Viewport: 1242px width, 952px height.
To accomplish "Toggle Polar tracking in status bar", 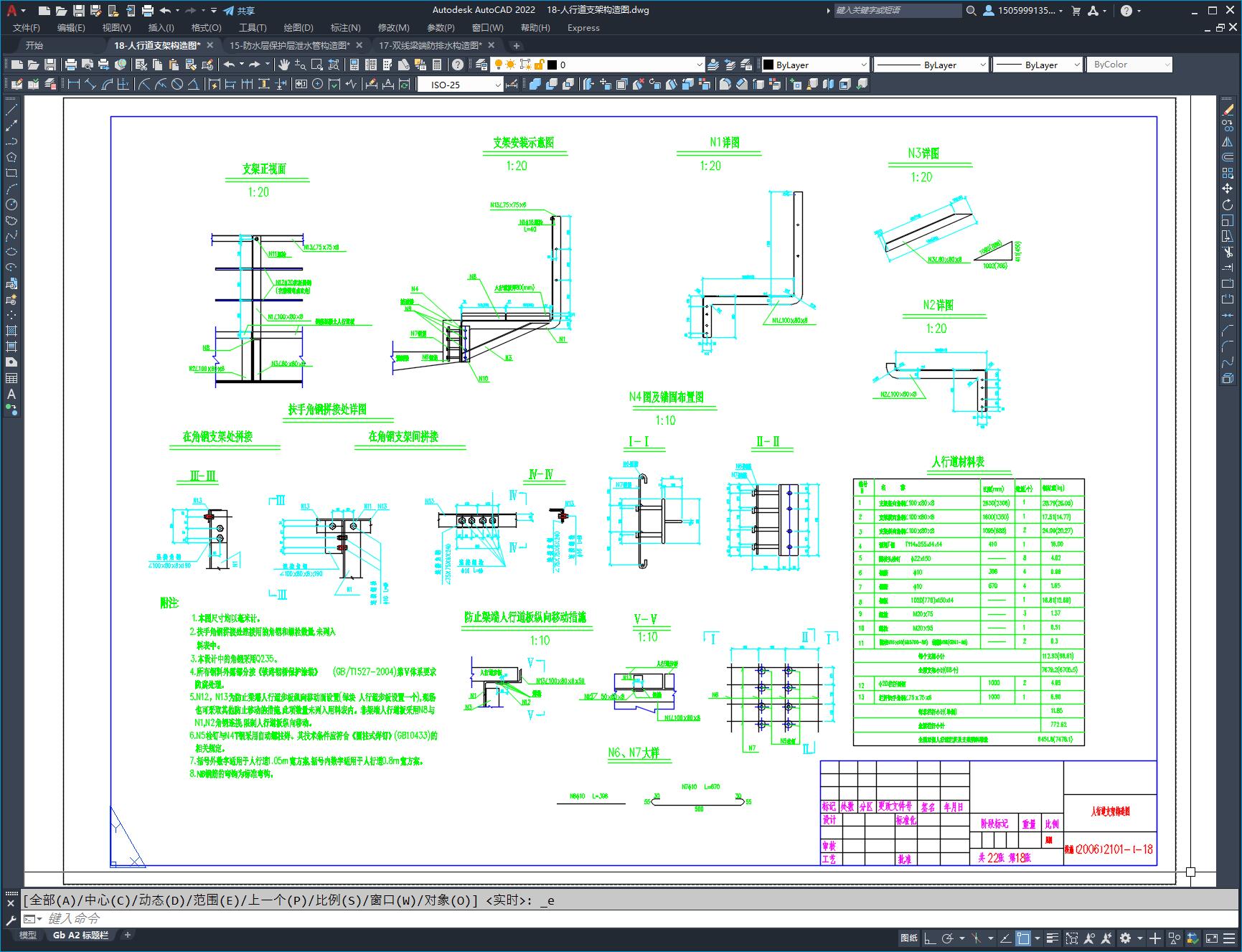I will (948, 938).
